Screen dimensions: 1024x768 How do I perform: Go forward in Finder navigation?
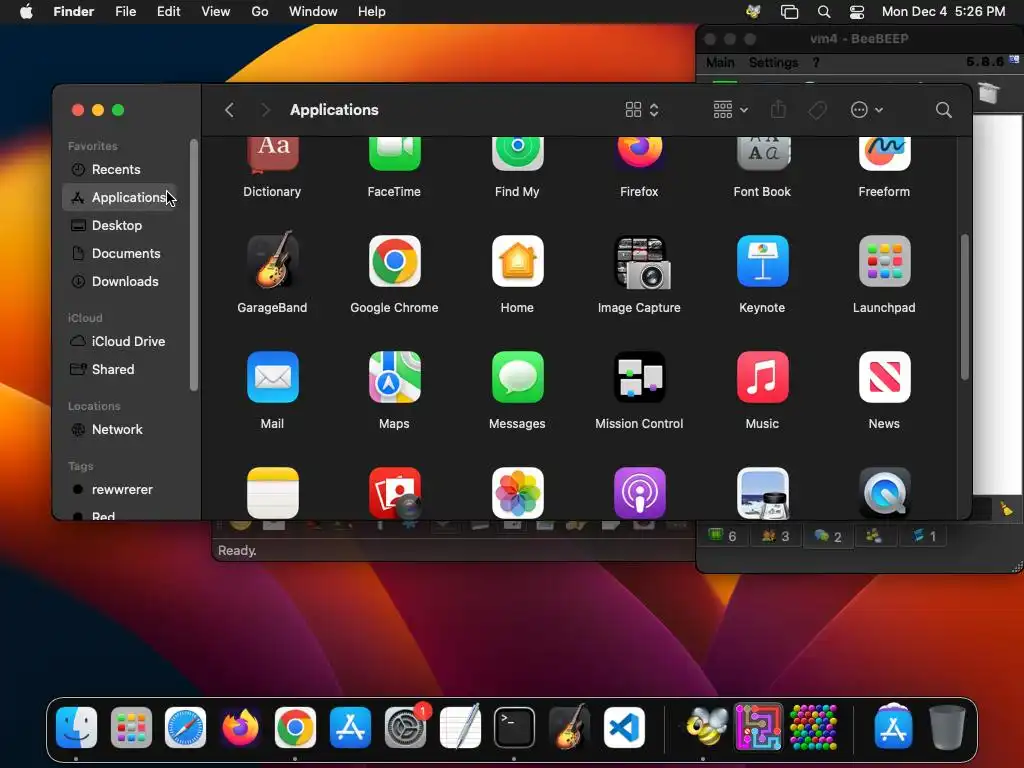click(x=264, y=110)
